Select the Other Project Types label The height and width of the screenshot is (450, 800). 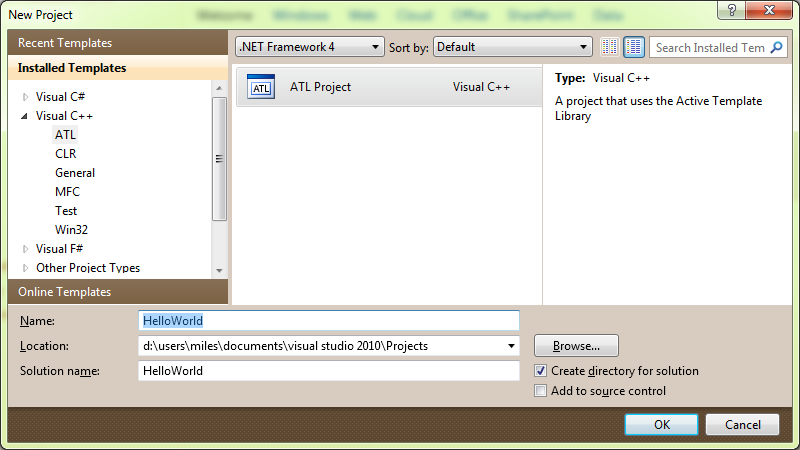(88, 267)
